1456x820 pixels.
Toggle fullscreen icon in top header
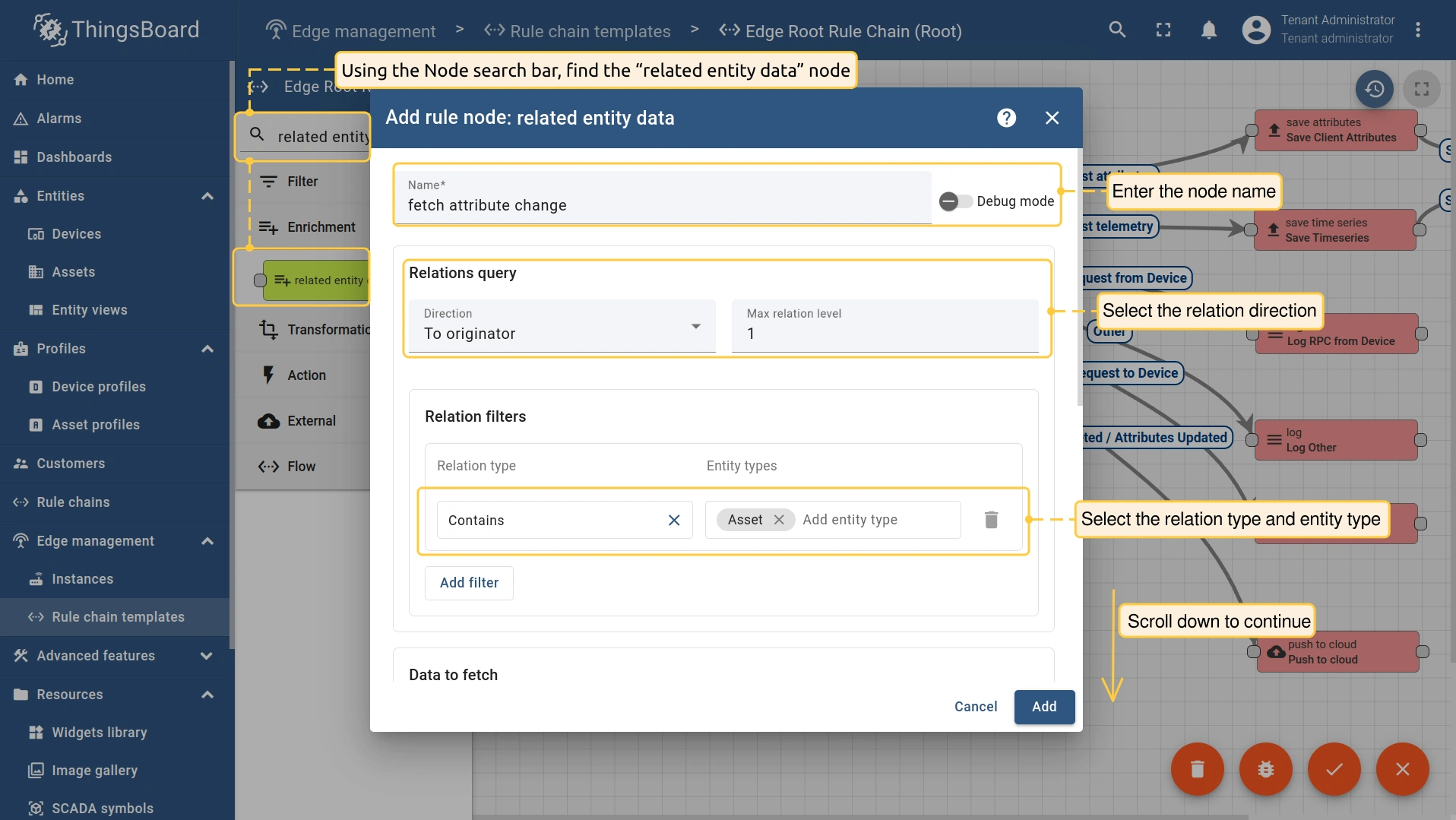pos(1163,30)
